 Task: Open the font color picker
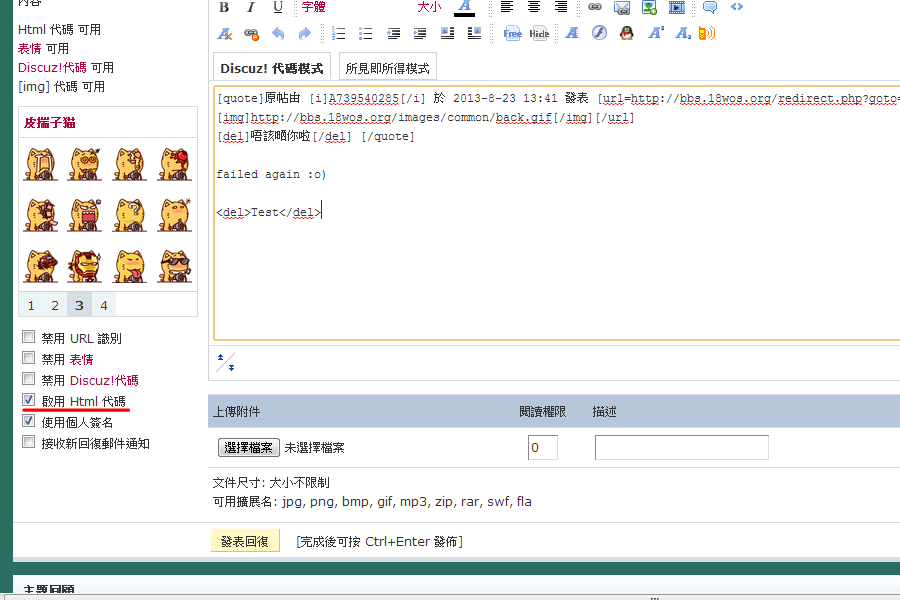pyautogui.click(x=464, y=8)
